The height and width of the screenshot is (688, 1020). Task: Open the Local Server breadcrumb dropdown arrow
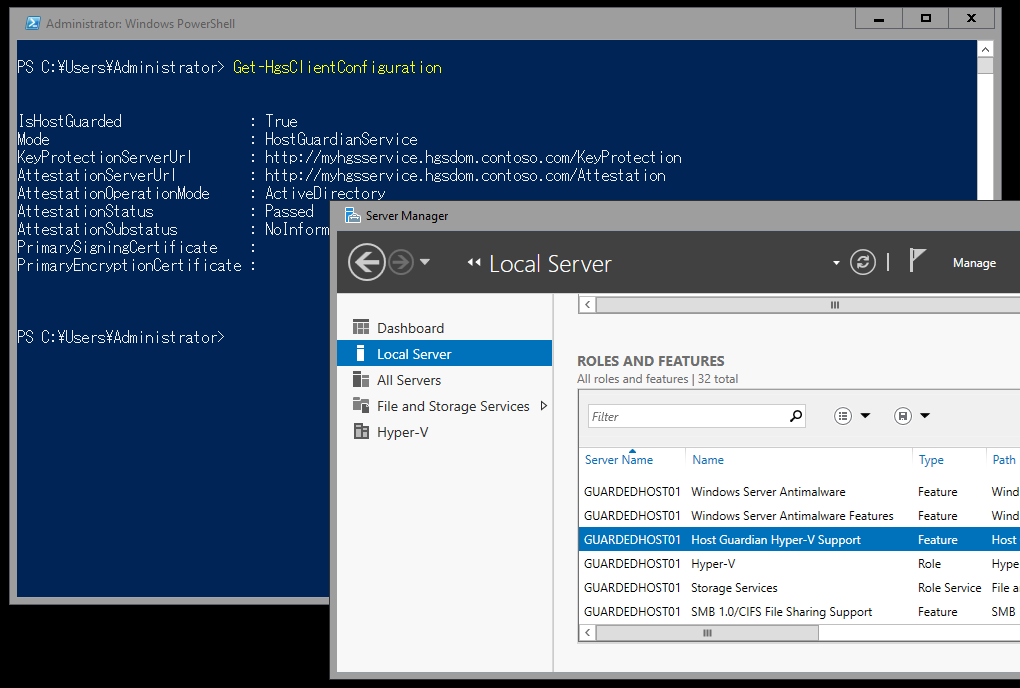pos(836,262)
